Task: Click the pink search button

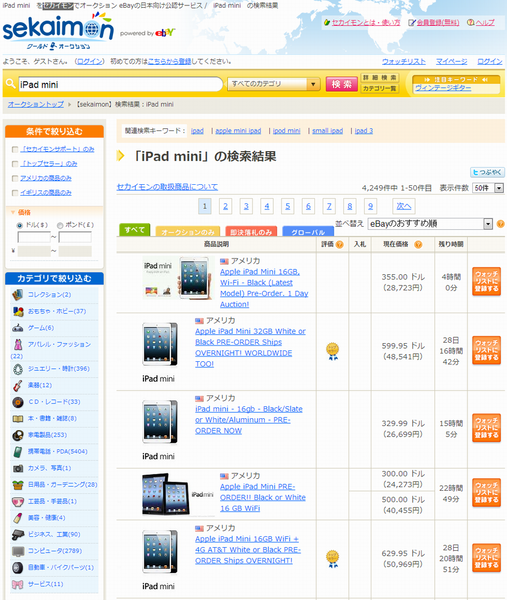Action: pyautogui.click(x=341, y=84)
